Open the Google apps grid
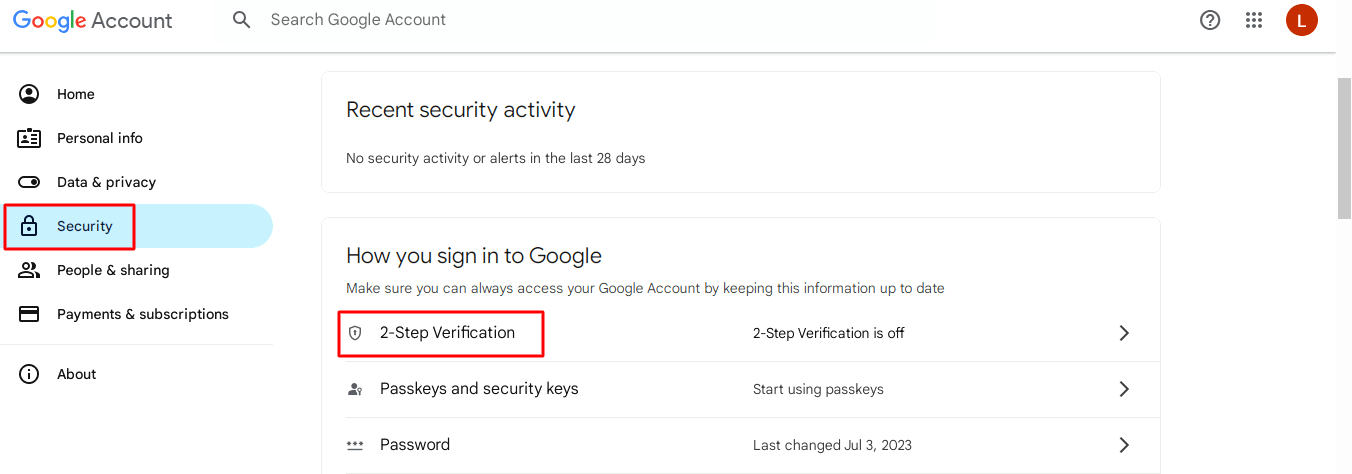Viewport: 1352px width, 474px height. pyautogui.click(x=1254, y=20)
